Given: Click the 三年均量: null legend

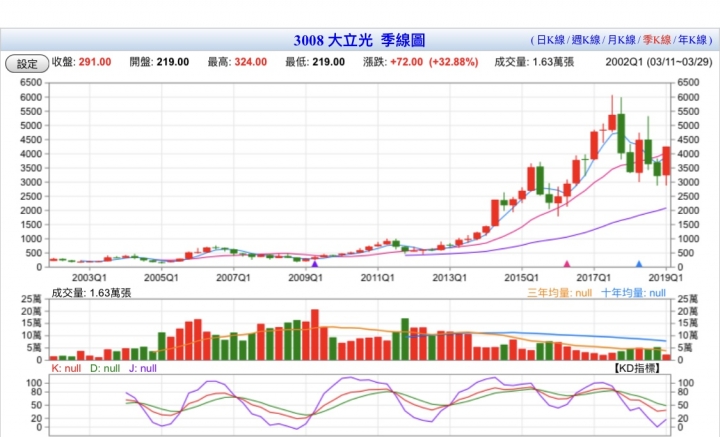Looking at the screenshot, I should tap(559, 293).
